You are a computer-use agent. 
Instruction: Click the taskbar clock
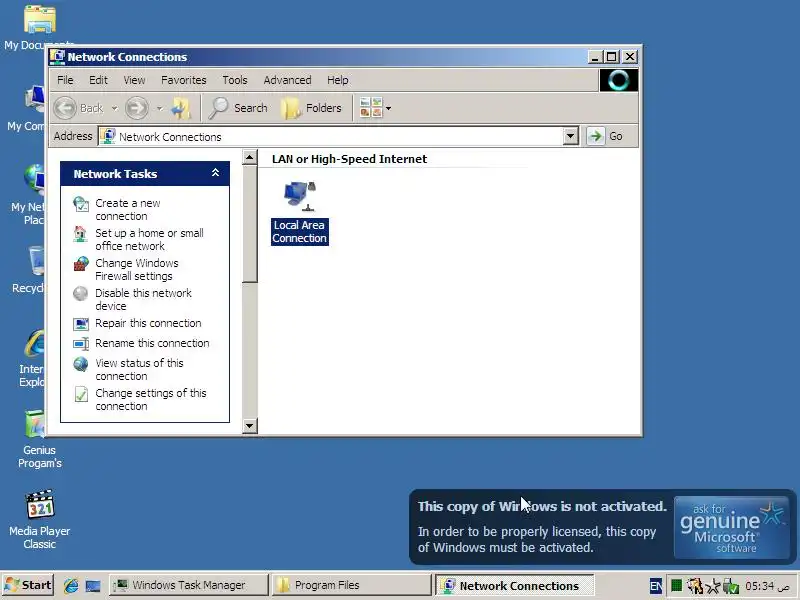(768, 586)
